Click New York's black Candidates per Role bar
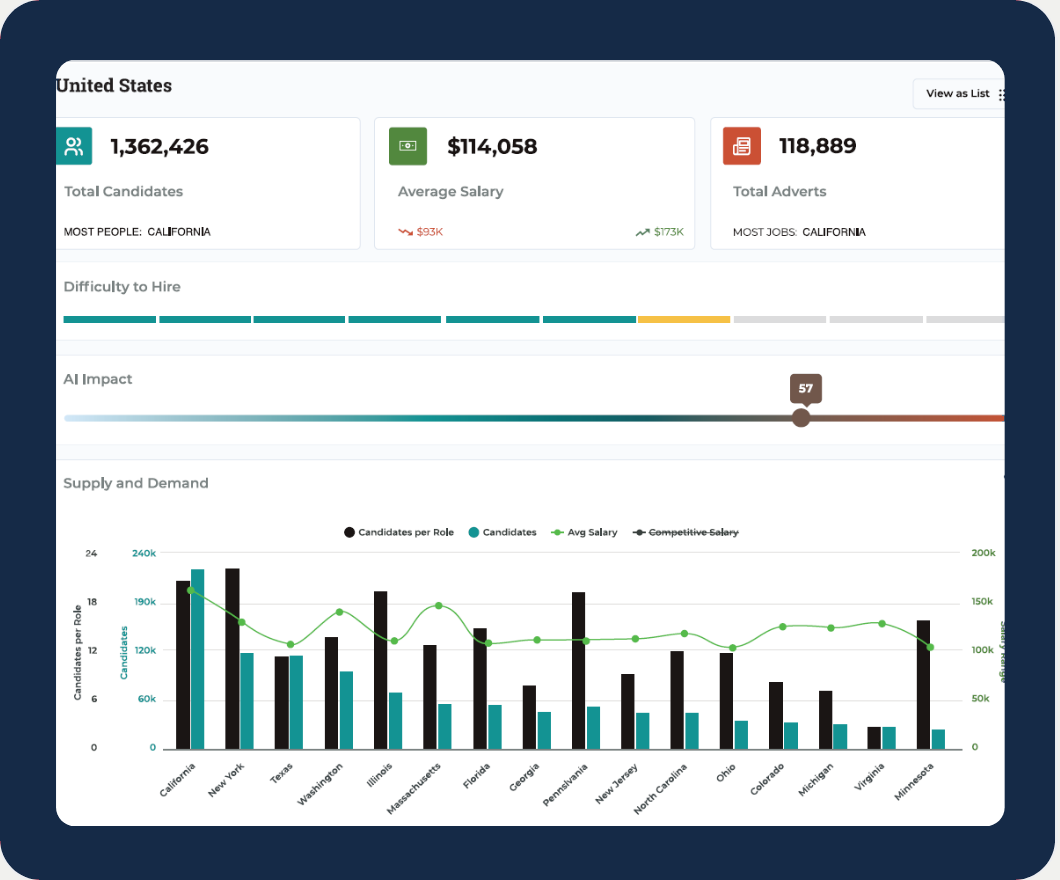This screenshot has width=1060, height=880. click(233, 658)
